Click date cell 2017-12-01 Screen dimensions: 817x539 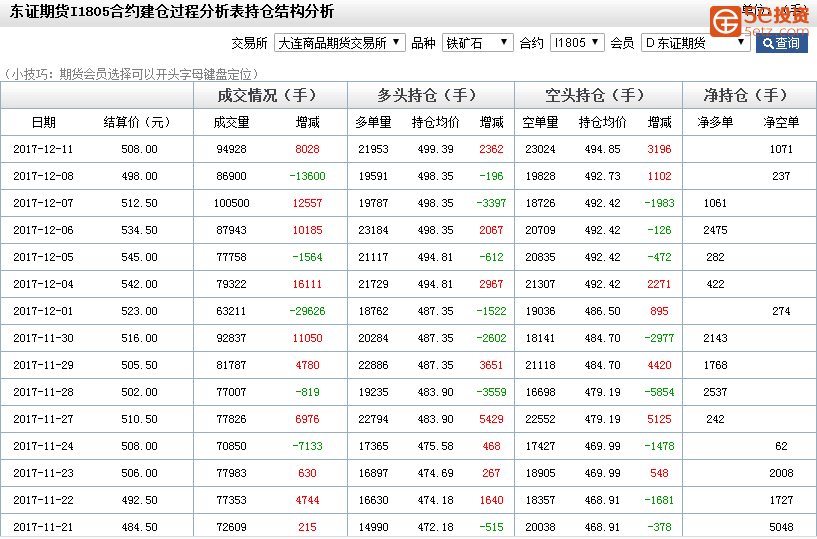(43, 311)
